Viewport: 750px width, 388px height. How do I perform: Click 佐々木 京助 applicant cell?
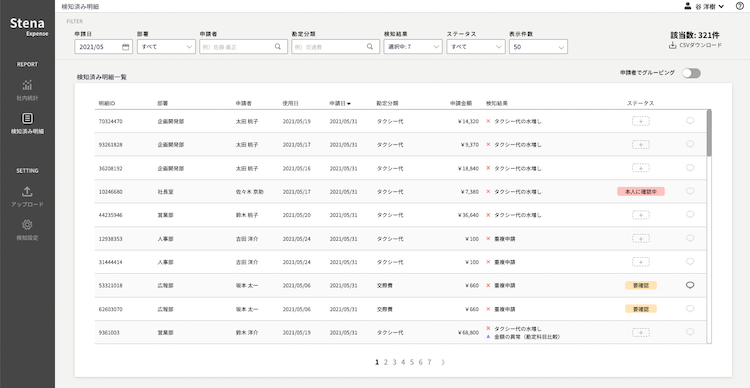click(x=249, y=191)
